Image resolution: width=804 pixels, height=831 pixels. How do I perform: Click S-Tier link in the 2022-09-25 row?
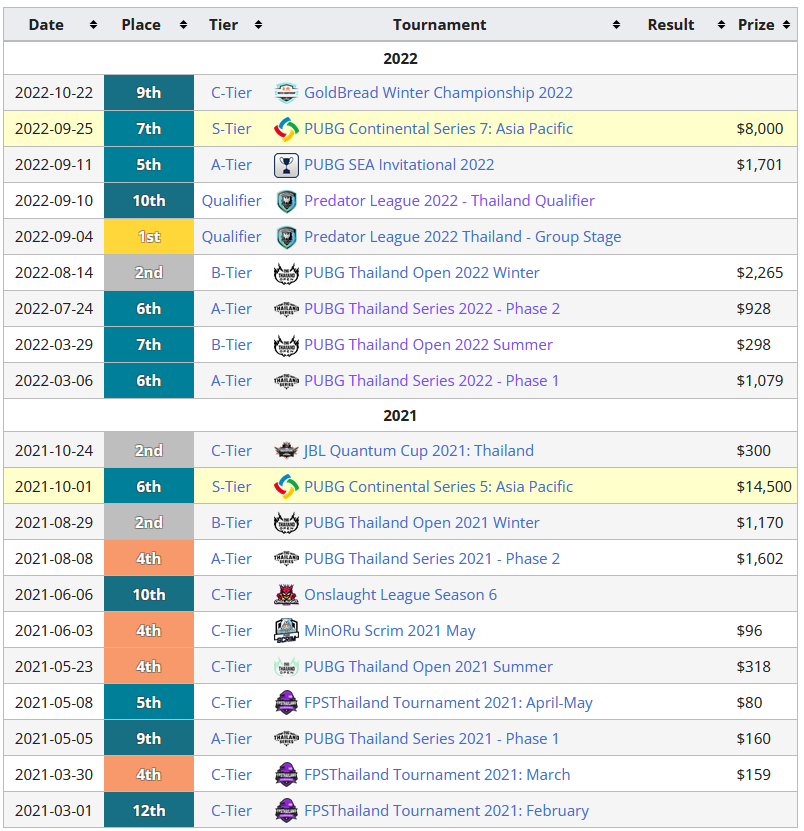point(232,129)
